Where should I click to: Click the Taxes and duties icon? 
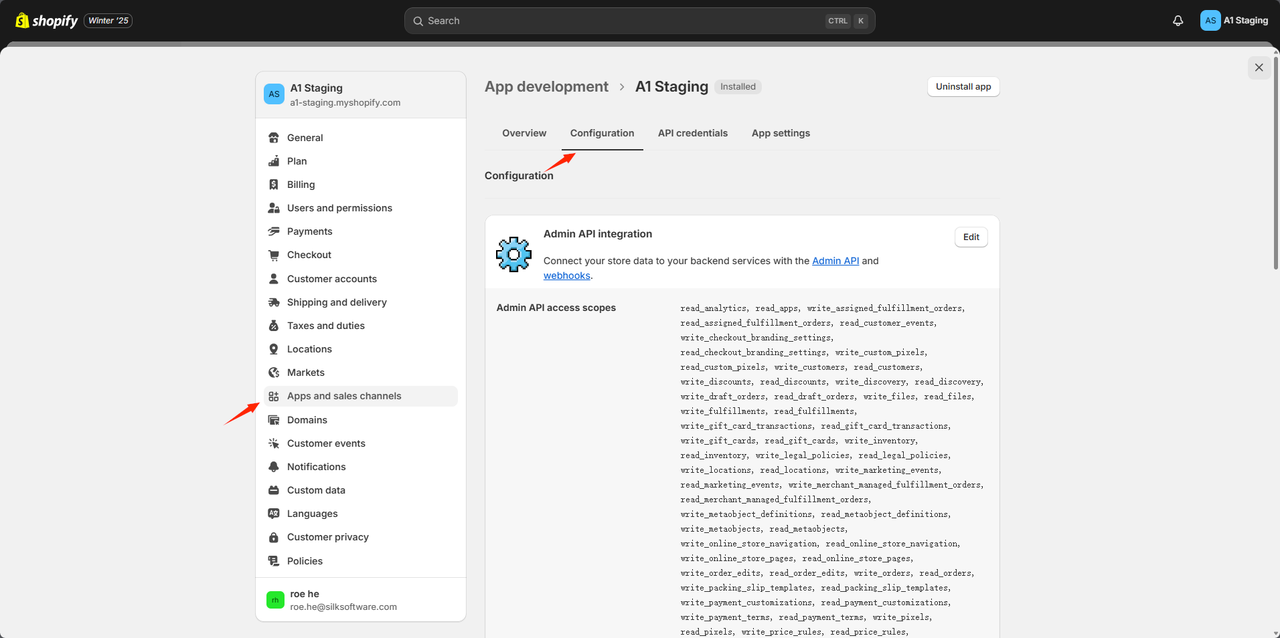274,326
